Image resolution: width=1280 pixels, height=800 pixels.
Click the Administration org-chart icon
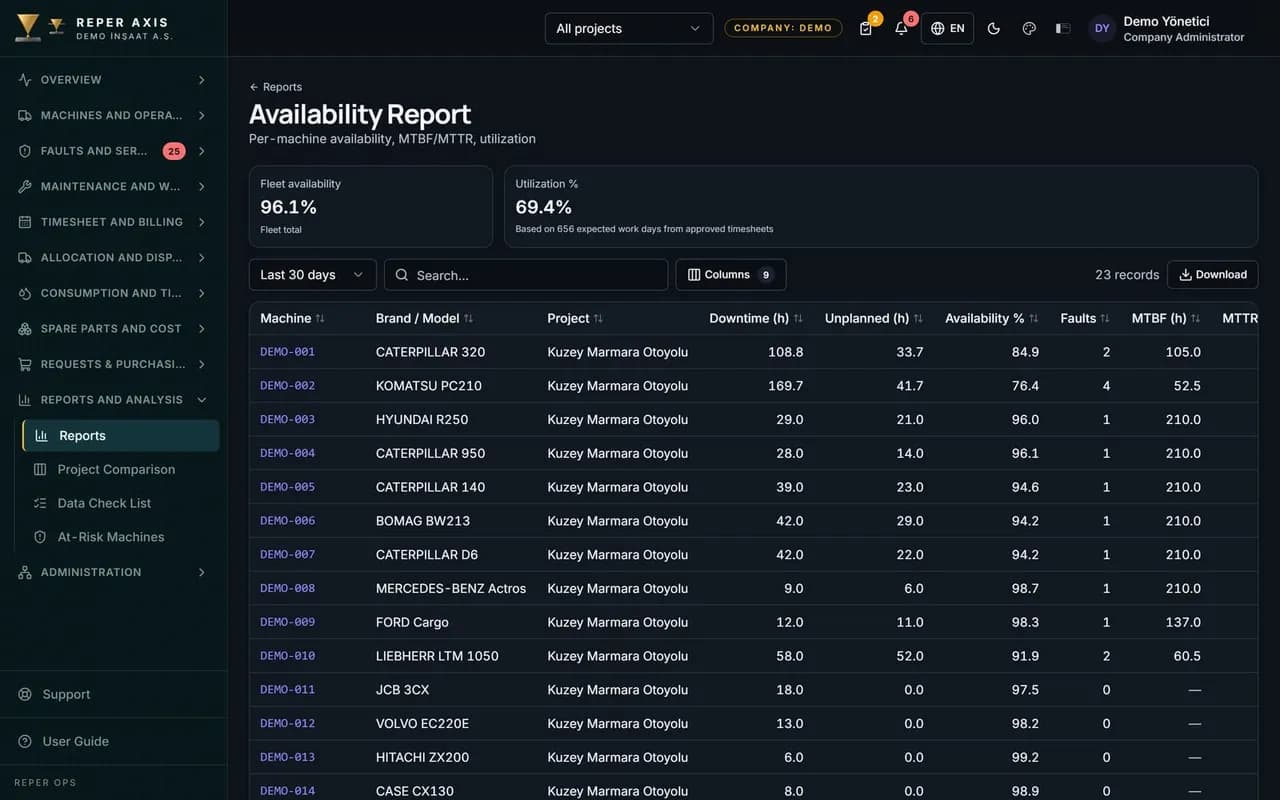coord(25,572)
